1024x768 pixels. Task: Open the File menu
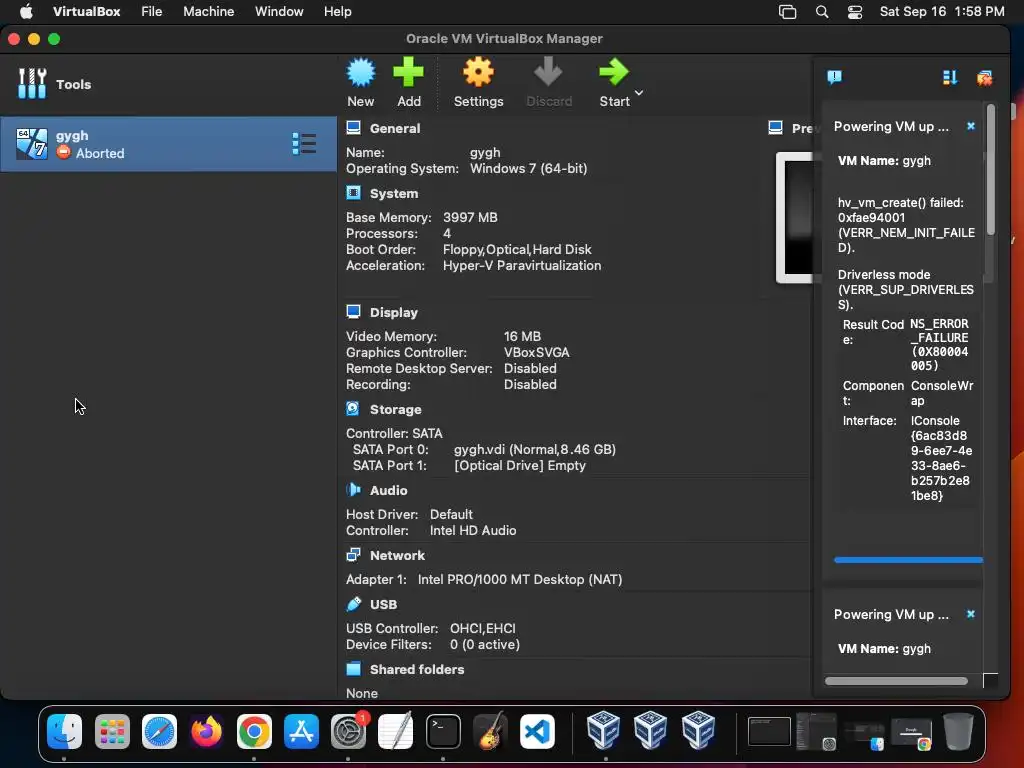pos(152,12)
